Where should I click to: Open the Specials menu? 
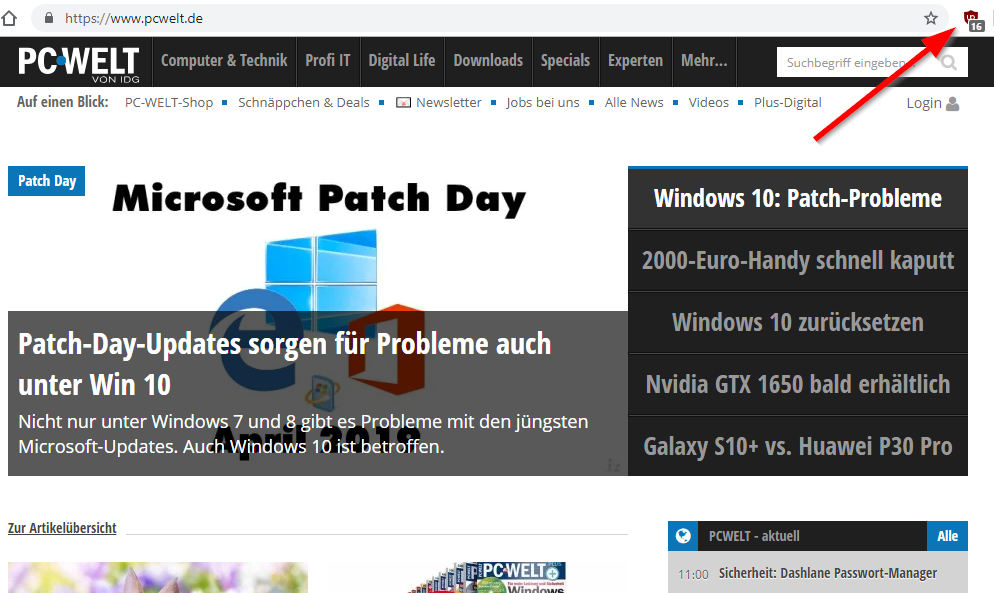tap(565, 61)
